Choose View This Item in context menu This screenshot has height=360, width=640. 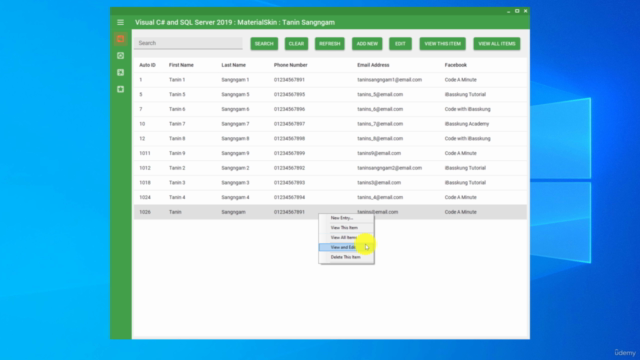coord(346,228)
